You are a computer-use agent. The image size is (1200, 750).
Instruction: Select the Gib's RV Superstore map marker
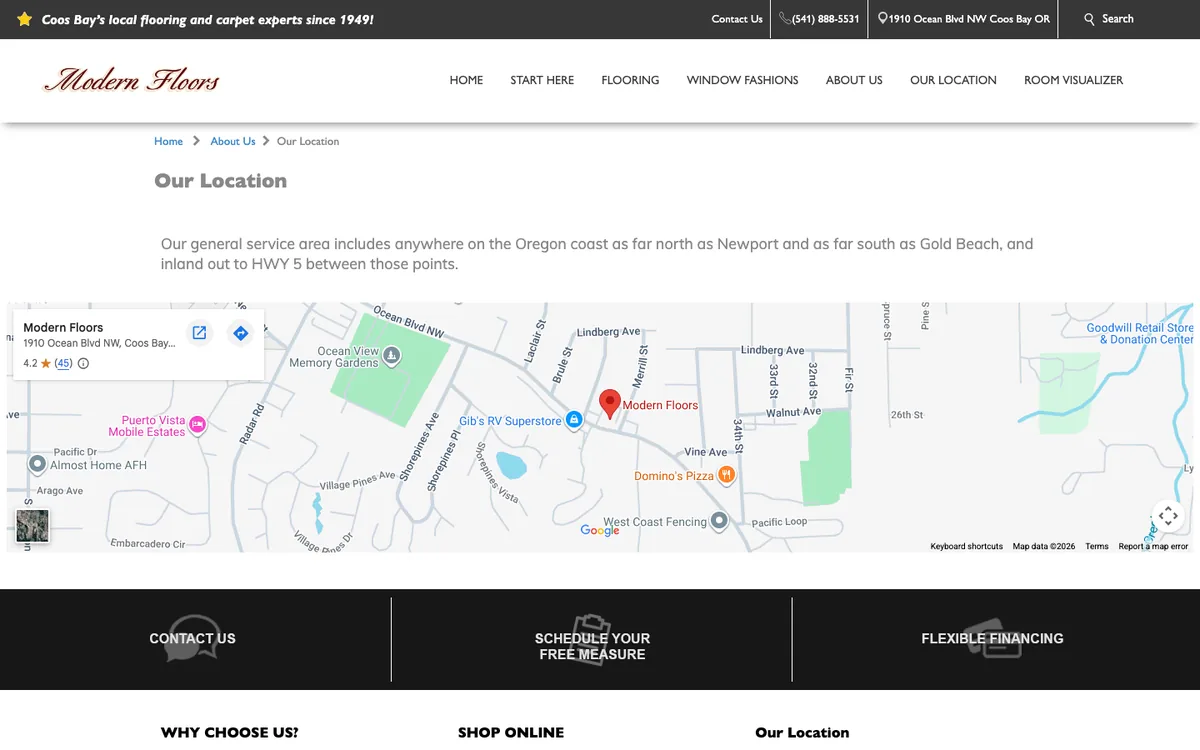574,420
